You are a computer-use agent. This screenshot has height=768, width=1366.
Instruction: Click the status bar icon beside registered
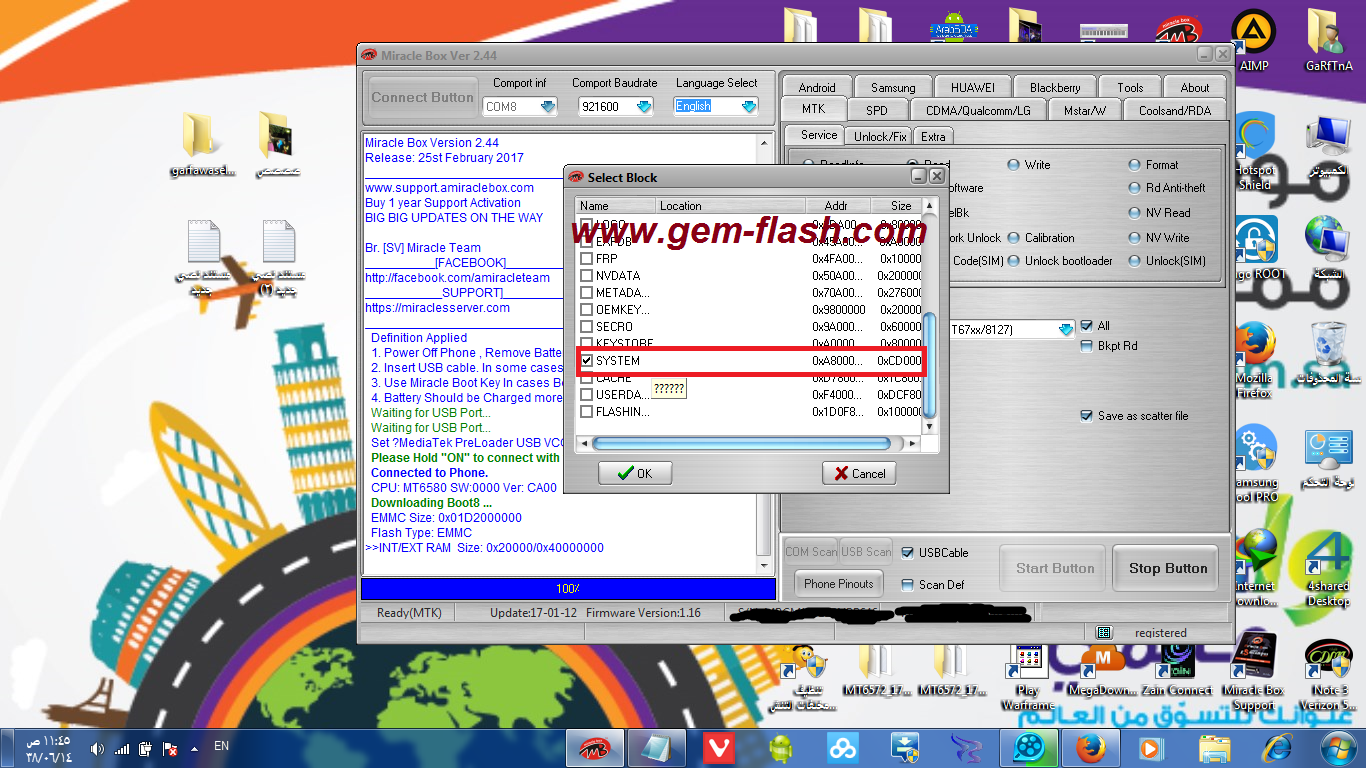click(1104, 632)
